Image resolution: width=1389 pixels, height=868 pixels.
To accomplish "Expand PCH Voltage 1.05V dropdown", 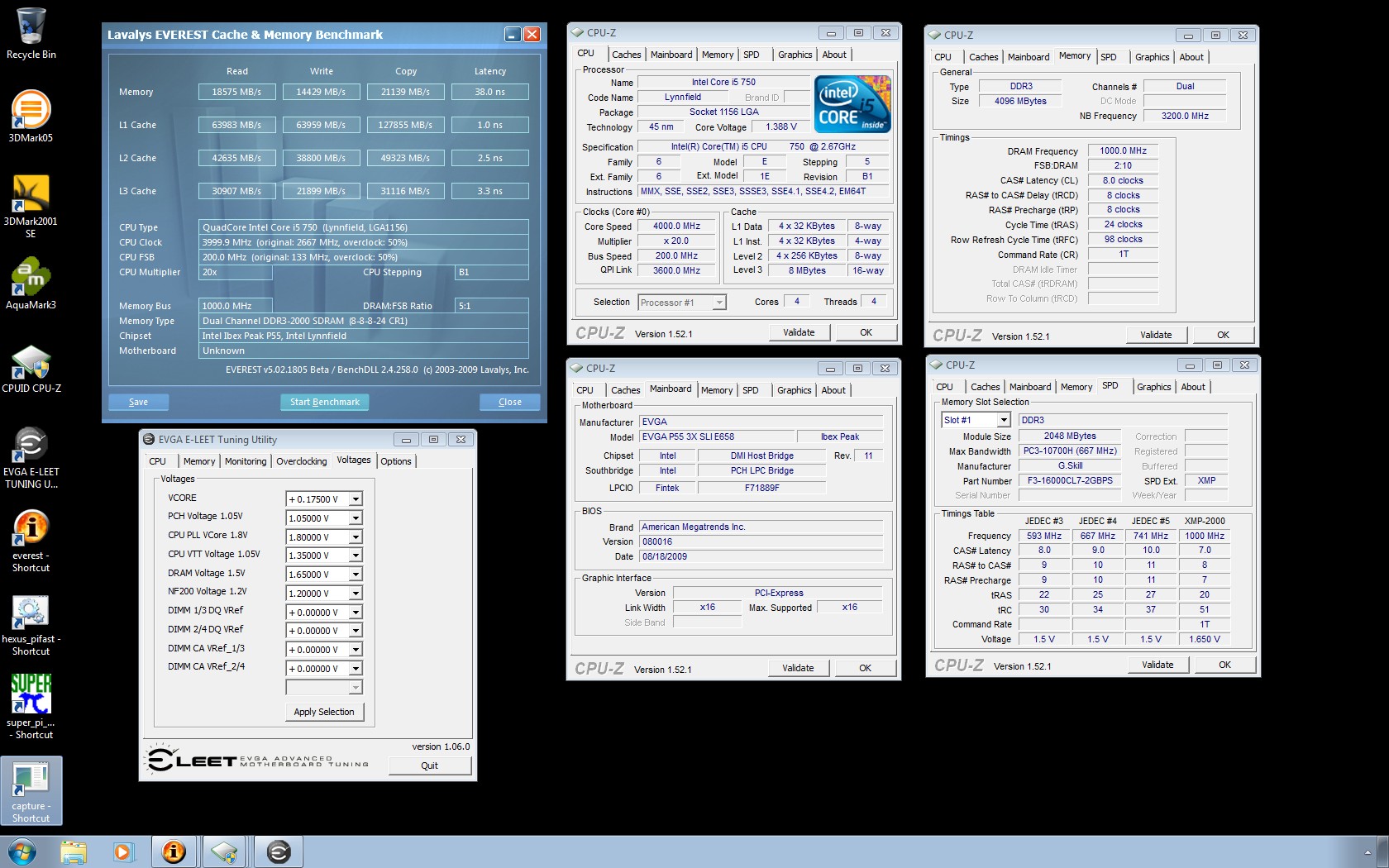I will pos(356,518).
